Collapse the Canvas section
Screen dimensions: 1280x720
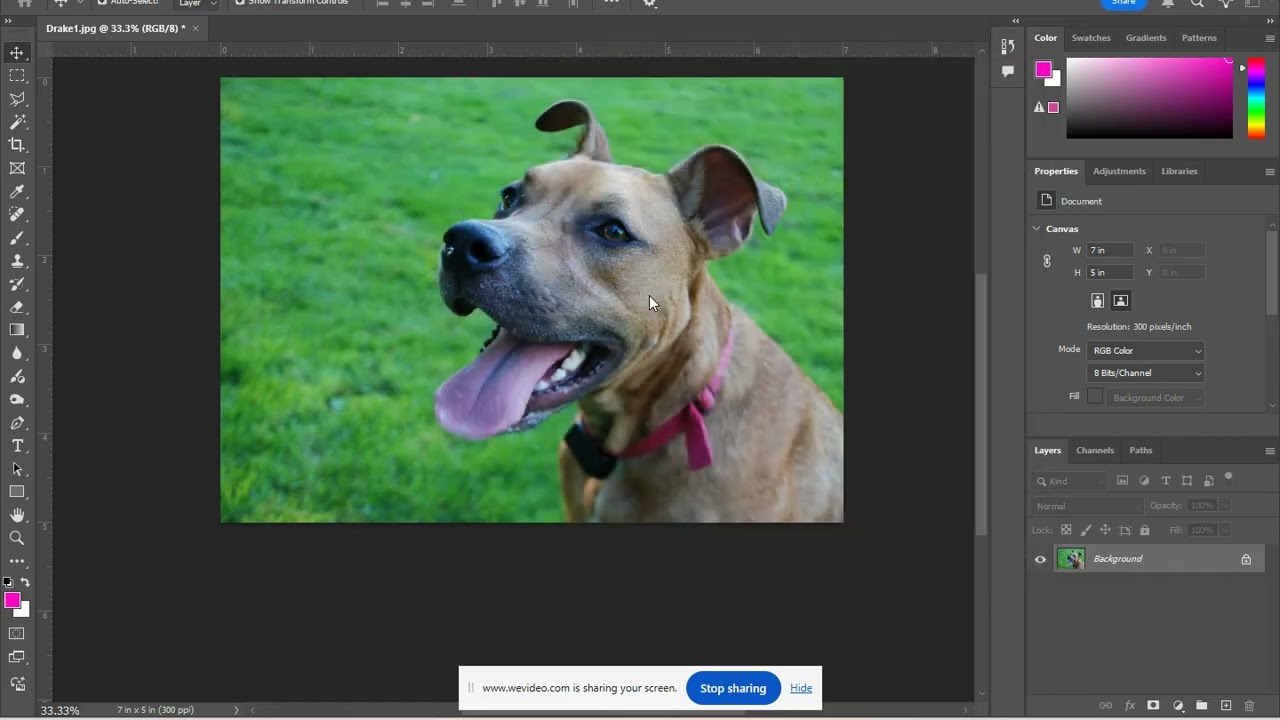pos(1037,229)
